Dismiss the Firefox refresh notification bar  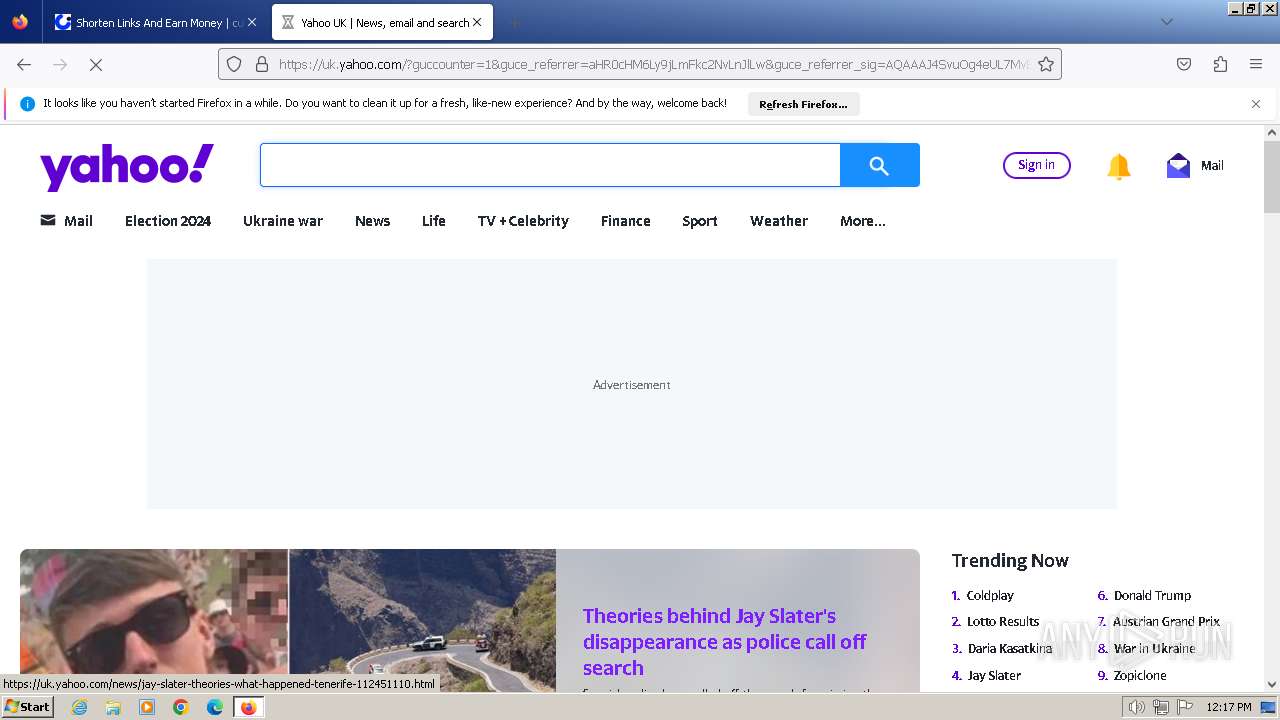pos(1256,104)
